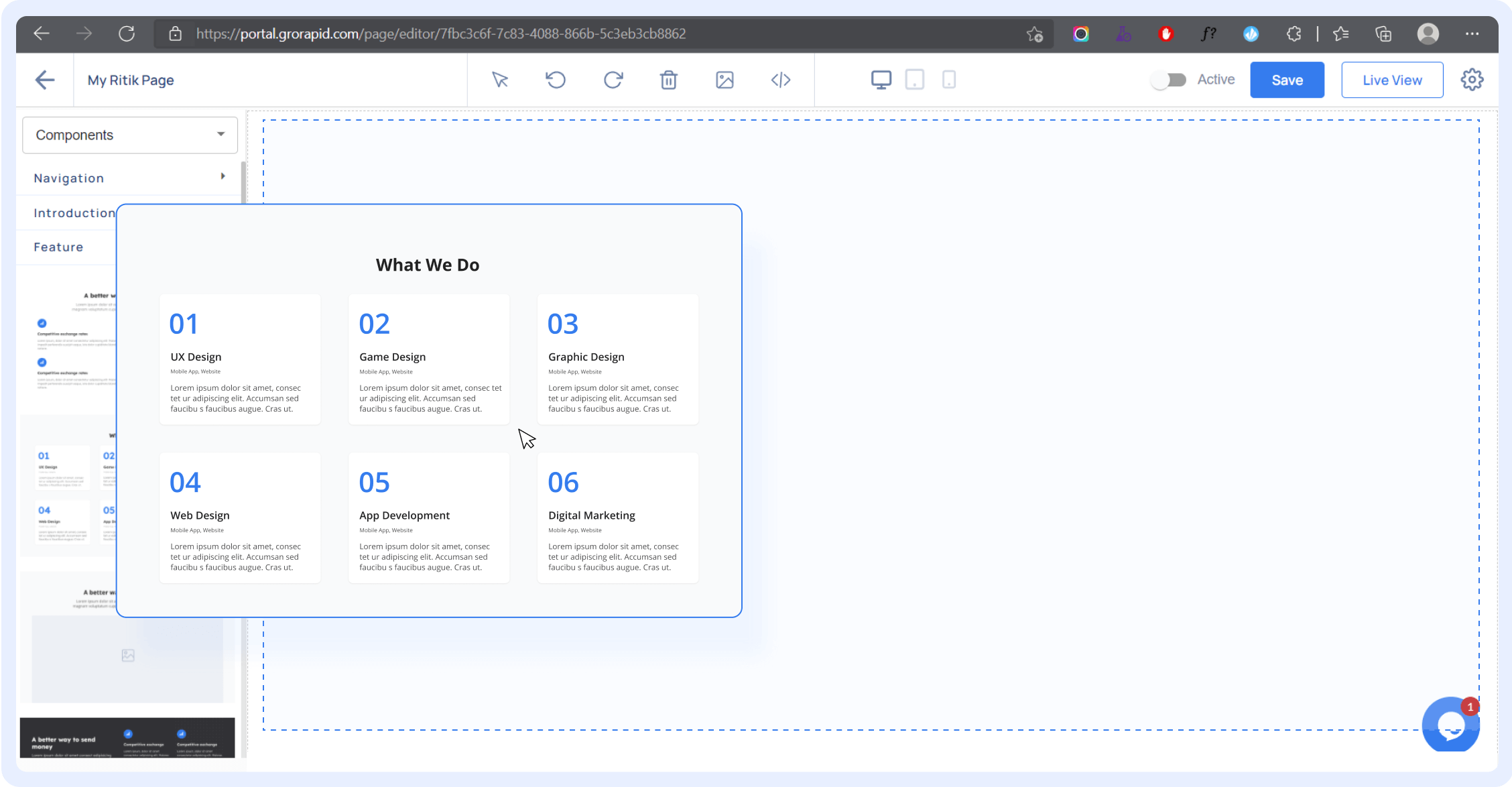Open the chat support bubble
1512x787 pixels.
[x=1450, y=725]
